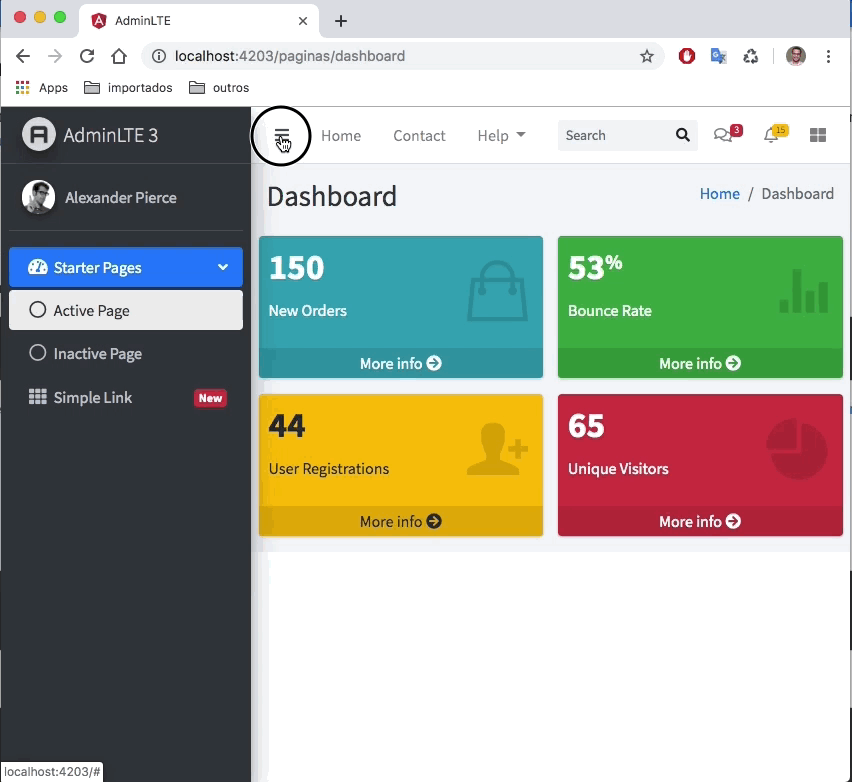This screenshot has width=852, height=782.
Task: Toggle the sidebar with the hamburger menu icon
Action: [281, 135]
